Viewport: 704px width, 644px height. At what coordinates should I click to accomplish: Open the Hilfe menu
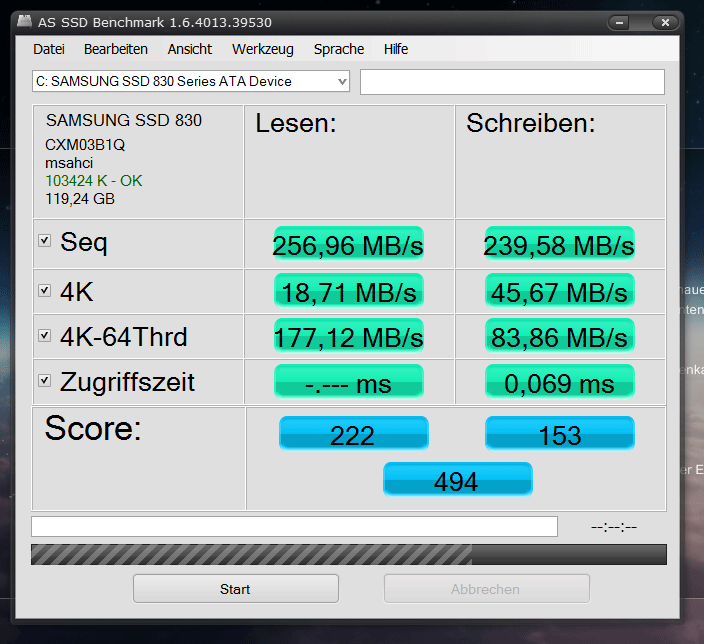[396, 49]
